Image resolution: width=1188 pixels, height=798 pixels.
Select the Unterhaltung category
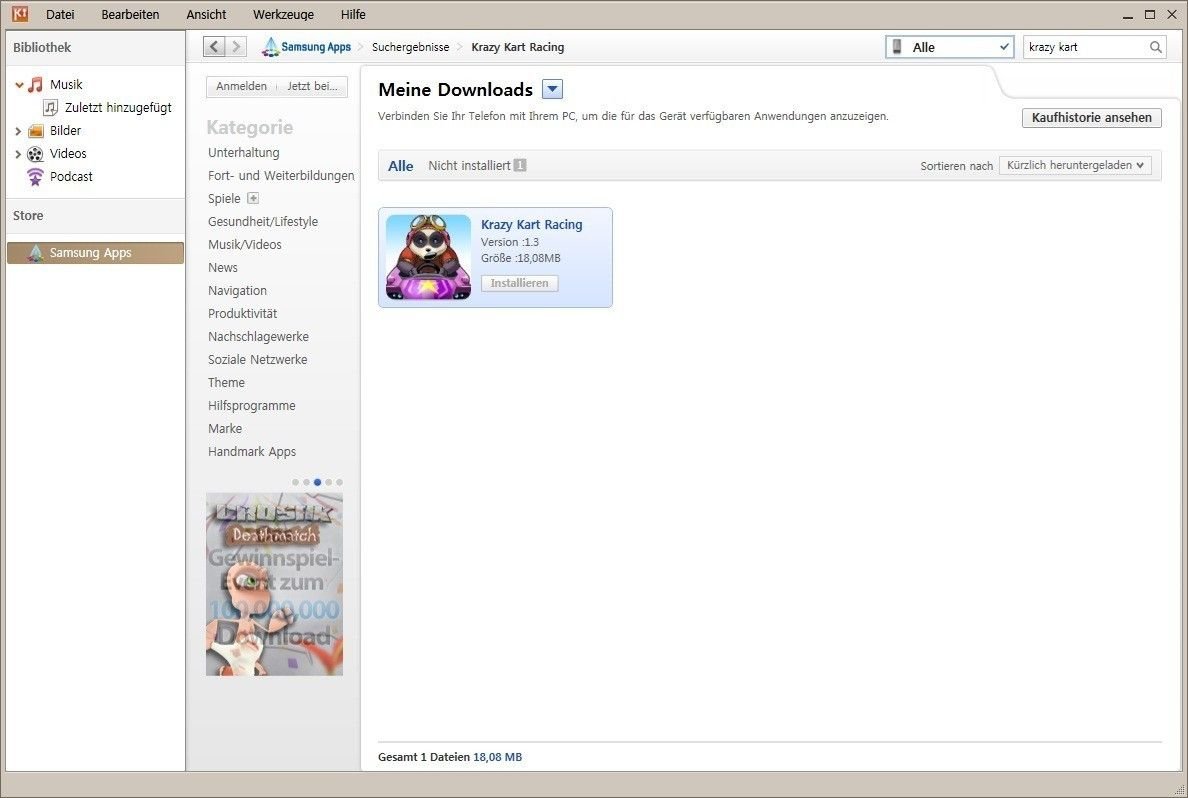(x=244, y=152)
